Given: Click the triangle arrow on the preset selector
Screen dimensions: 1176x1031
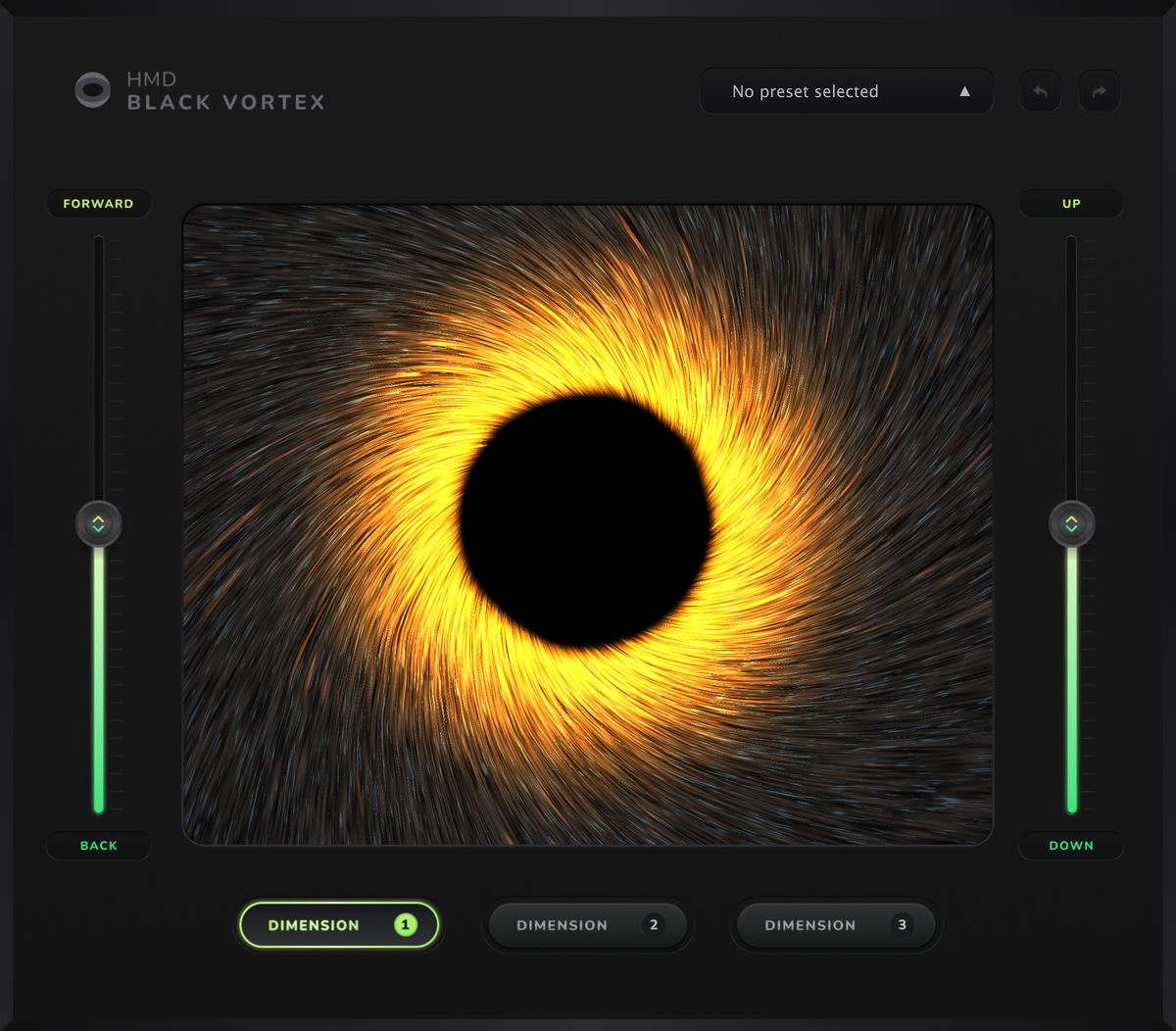Looking at the screenshot, I should pos(964,90).
